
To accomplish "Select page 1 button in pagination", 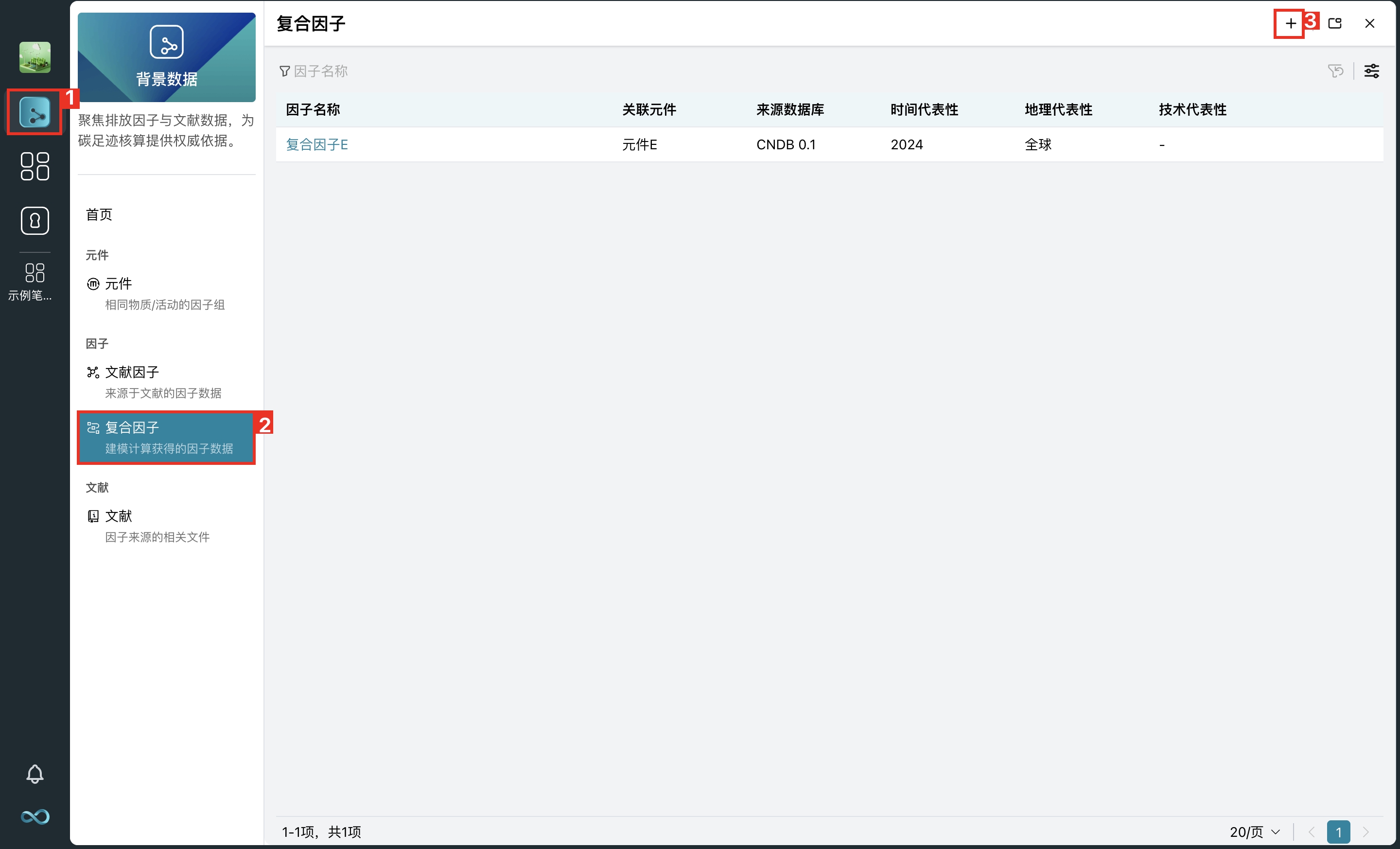I will click(x=1338, y=832).
